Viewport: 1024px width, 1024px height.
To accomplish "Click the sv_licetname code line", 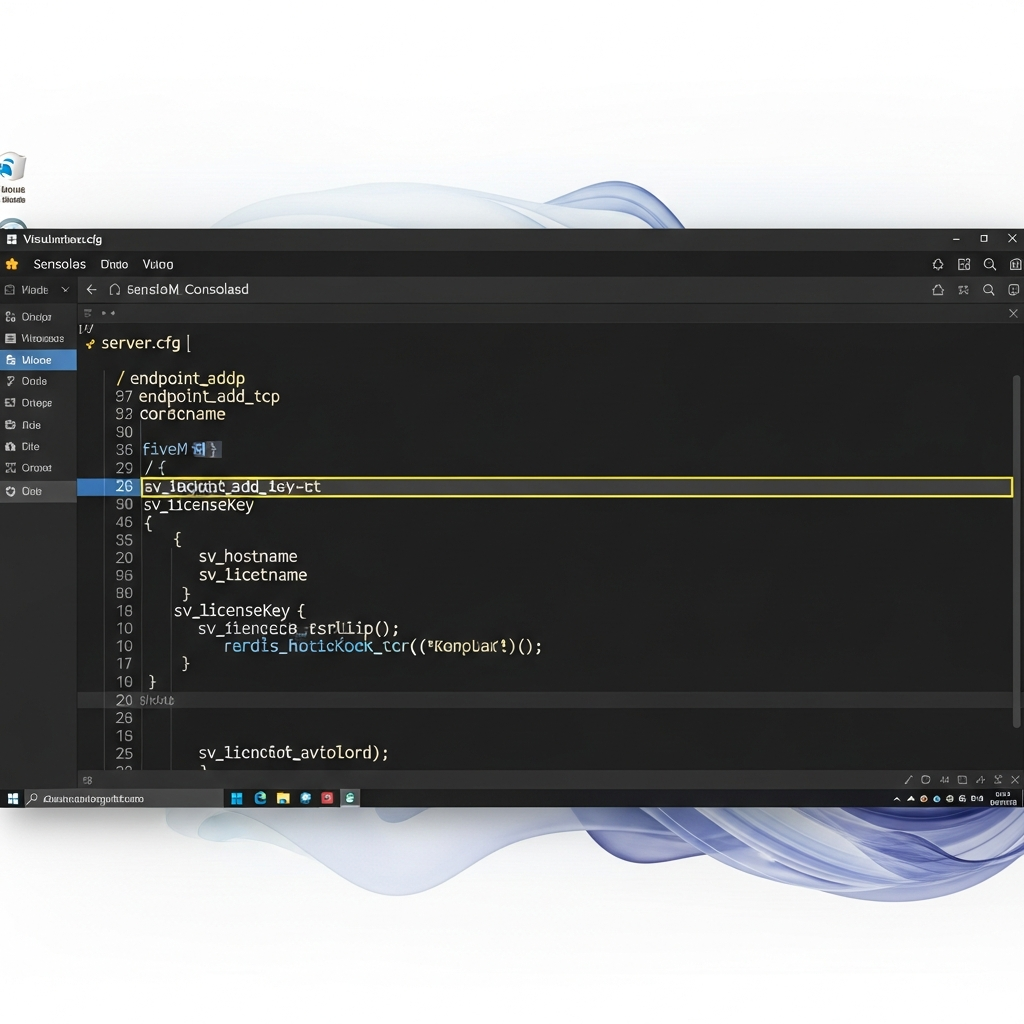I will tap(253, 575).
